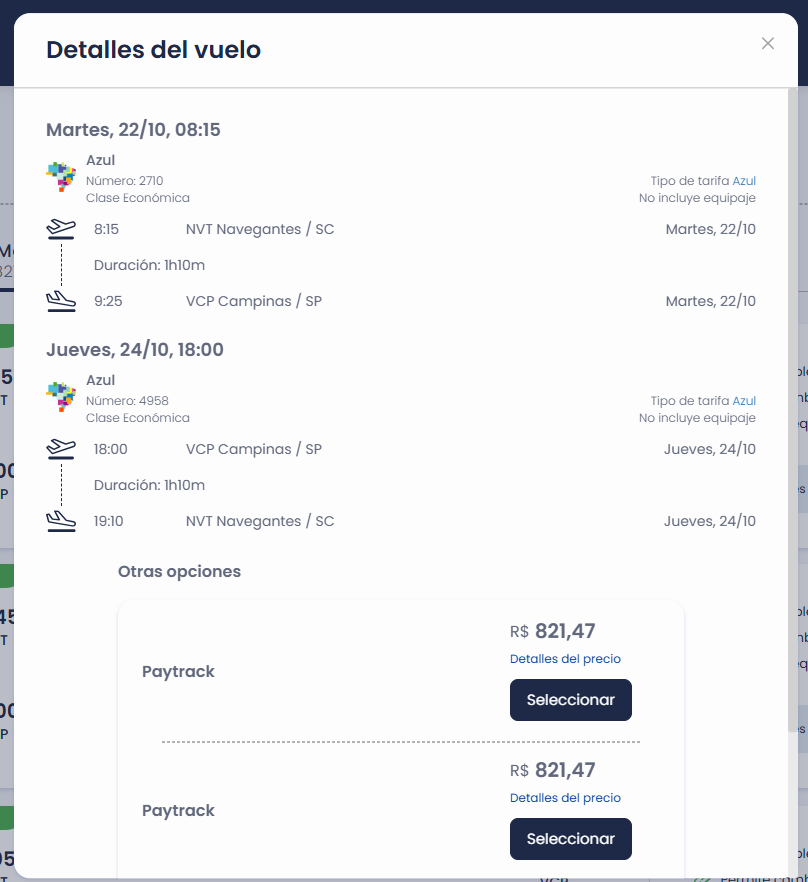
Task: Click NVT Navegantes / SC departure airport
Action: [260, 230]
